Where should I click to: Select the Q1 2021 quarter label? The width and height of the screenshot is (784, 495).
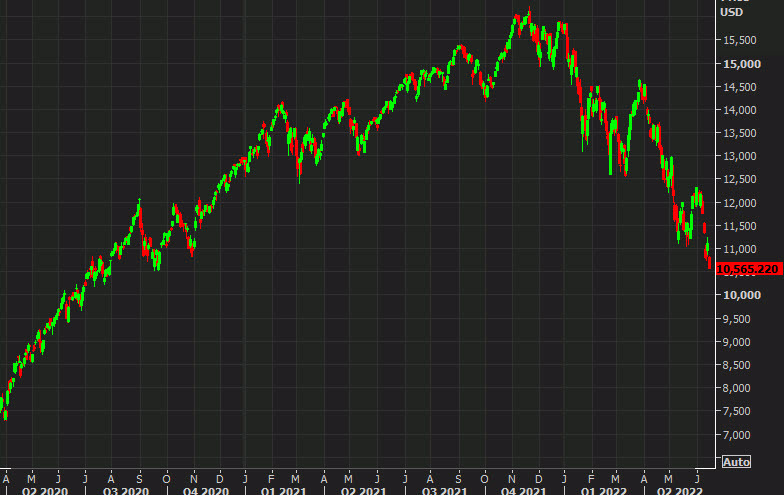(x=284, y=490)
